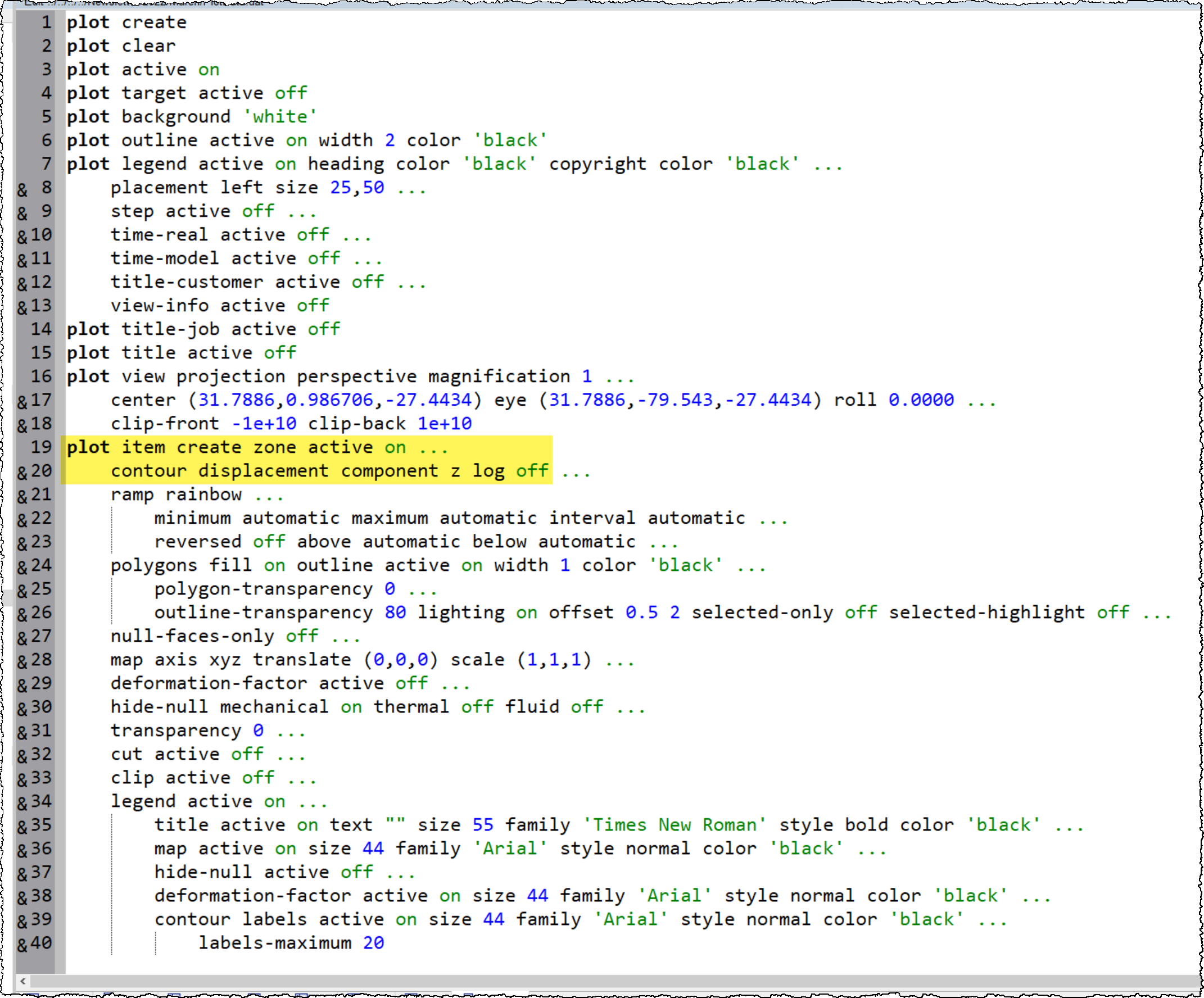Click the 'plot clear' line text

121,46
